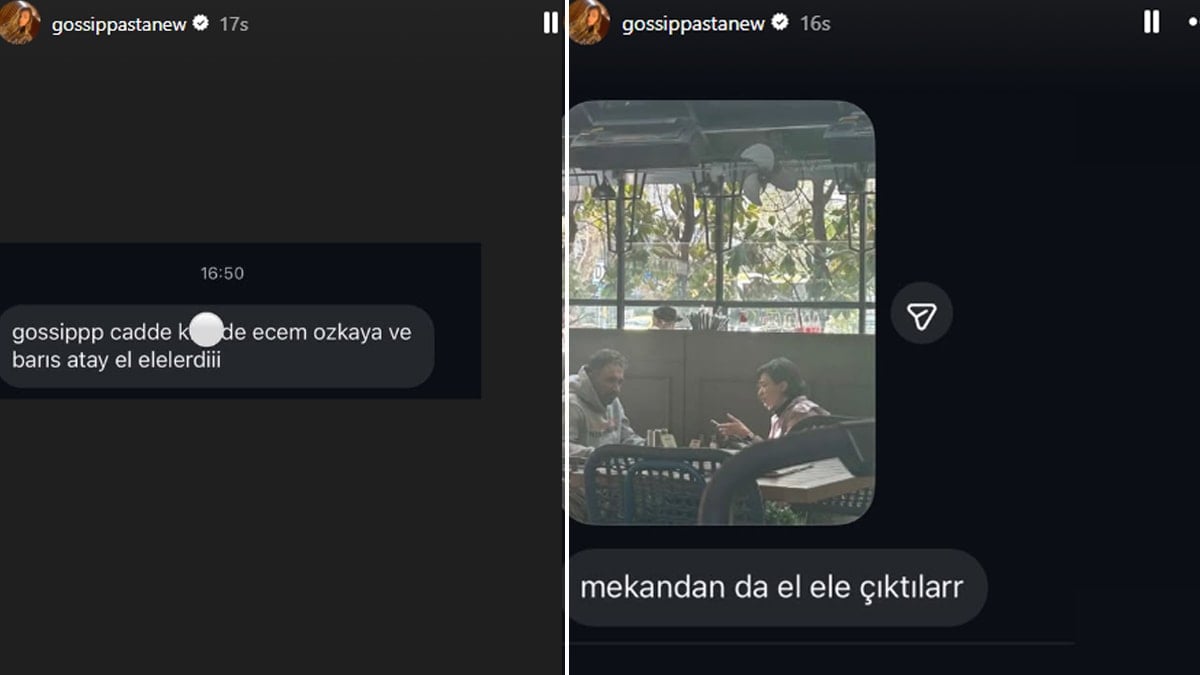Select the message mentioning ecem ozkaya
Viewport: 1200px width, 675px height.
(x=217, y=346)
